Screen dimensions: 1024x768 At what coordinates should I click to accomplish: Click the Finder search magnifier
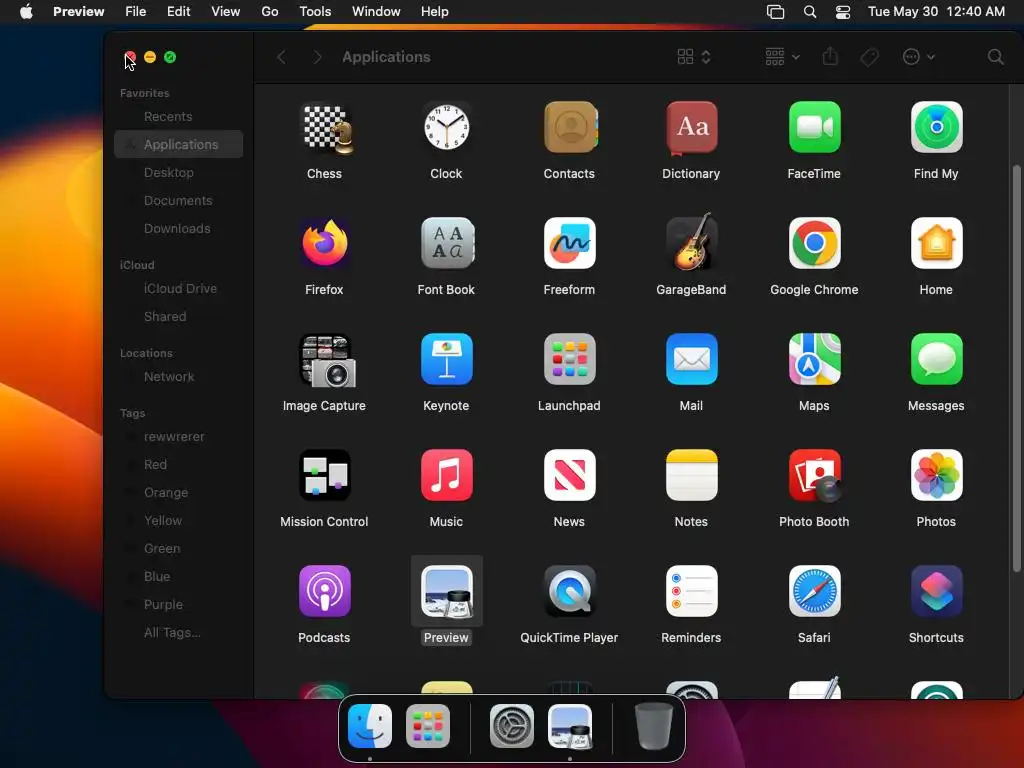point(995,57)
